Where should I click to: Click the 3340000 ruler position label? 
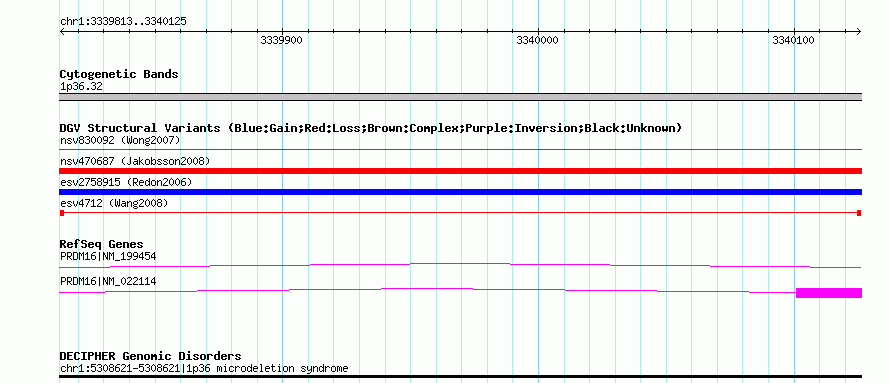coord(537,40)
